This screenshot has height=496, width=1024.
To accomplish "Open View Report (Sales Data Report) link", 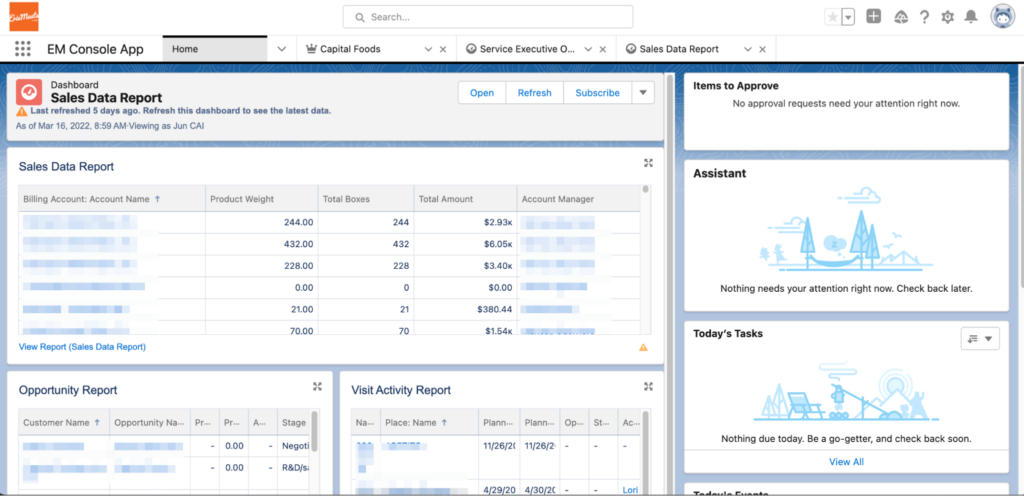I will click(82, 347).
